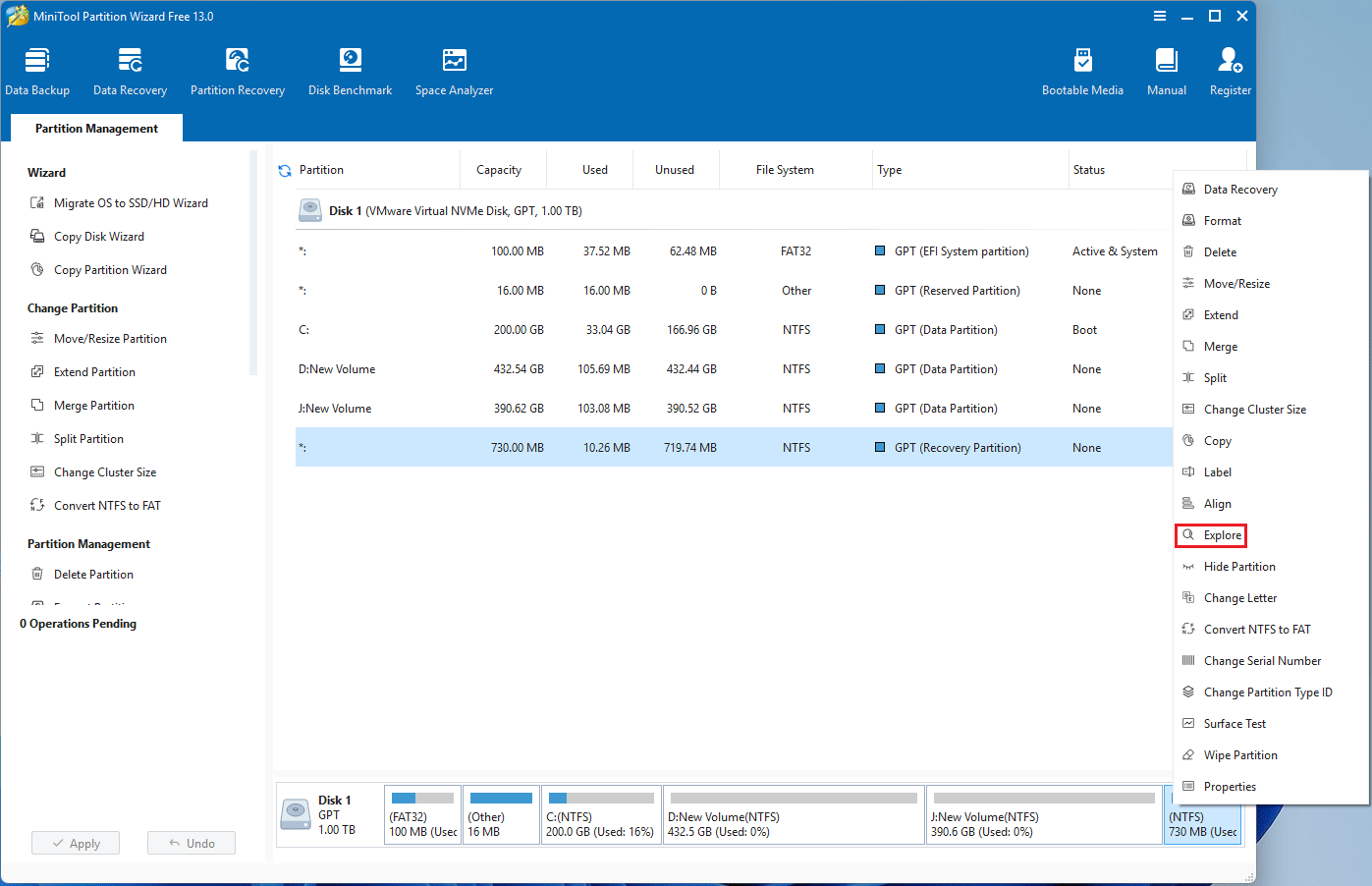
Task: Open the Copy Disk Wizard
Action: (100, 236)
